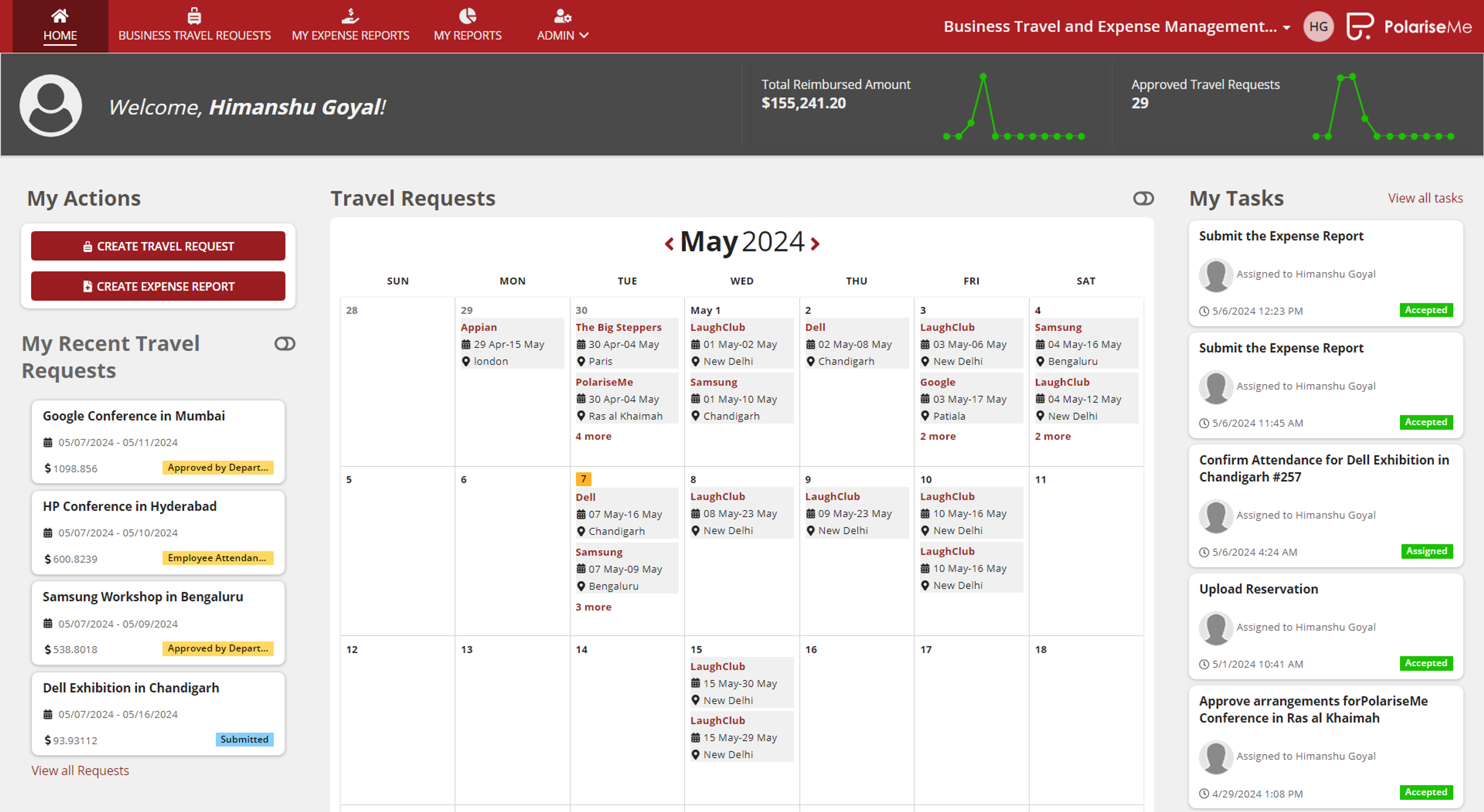Open the Dell event on May 7
Image resolution: width=1484 pixels, height=812 pixels.
click(626, 513)
